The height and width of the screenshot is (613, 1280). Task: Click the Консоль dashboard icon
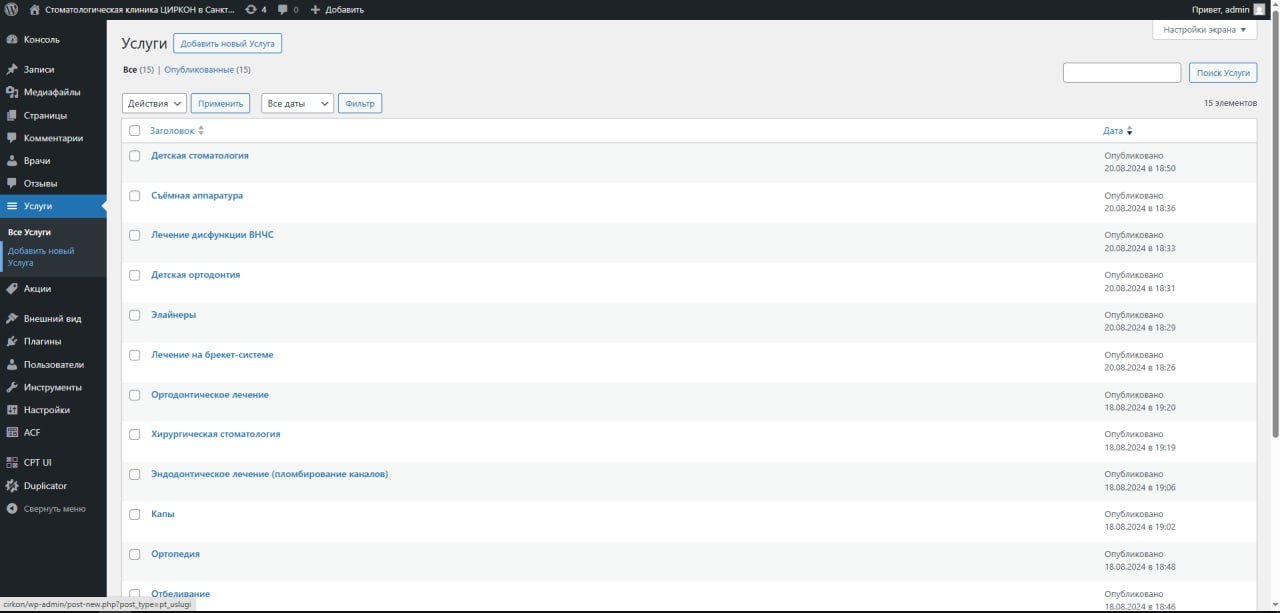tap(12, 40)
